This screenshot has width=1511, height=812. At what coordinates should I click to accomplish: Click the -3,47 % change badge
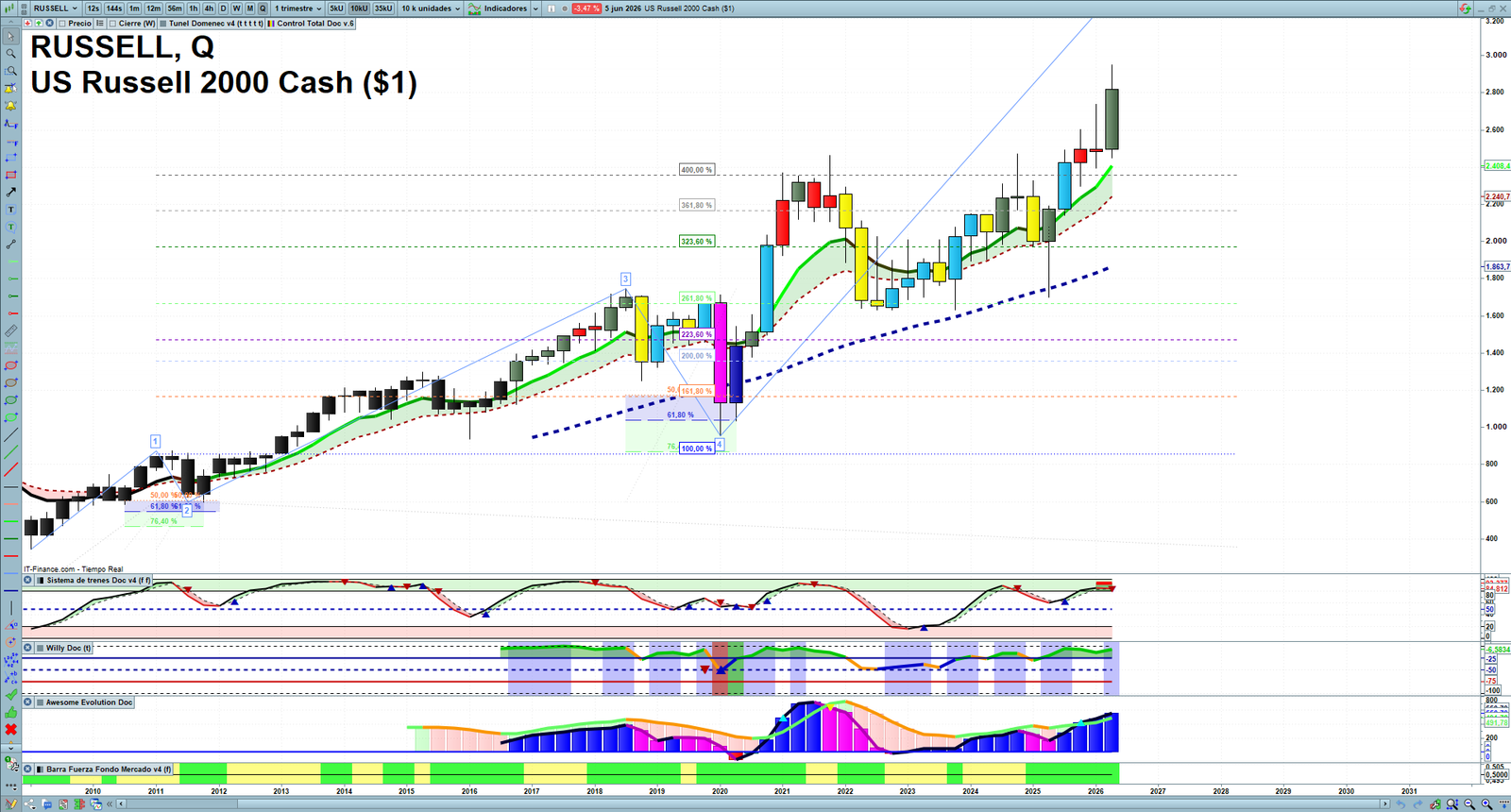click(x=586, y=8)
